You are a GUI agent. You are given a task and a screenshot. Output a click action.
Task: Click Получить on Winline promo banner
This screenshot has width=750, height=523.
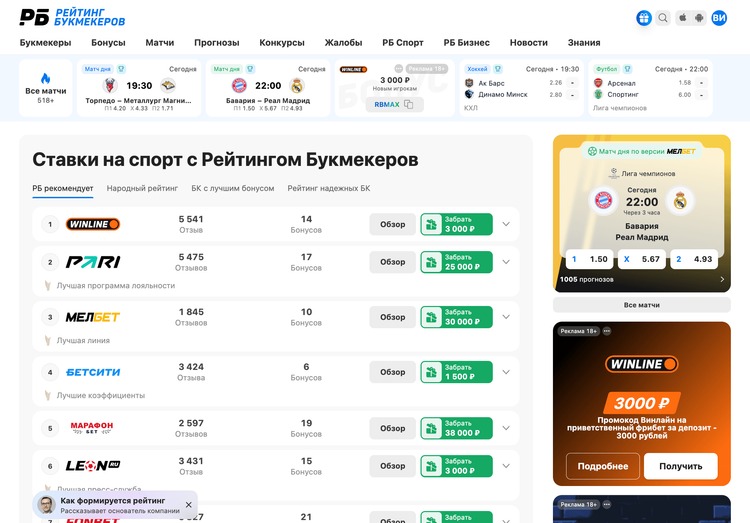point(680,466)
